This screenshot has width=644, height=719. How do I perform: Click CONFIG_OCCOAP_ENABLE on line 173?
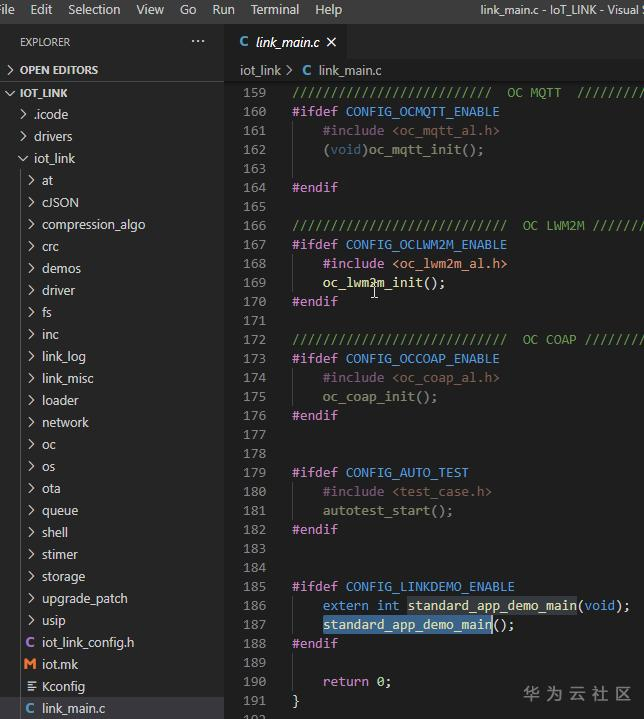(422, 359)
